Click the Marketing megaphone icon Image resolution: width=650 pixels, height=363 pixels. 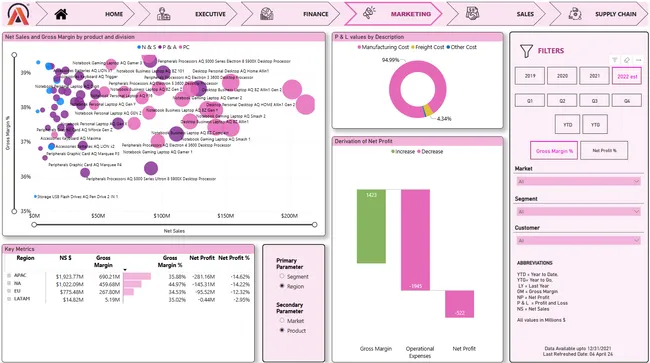369,13
